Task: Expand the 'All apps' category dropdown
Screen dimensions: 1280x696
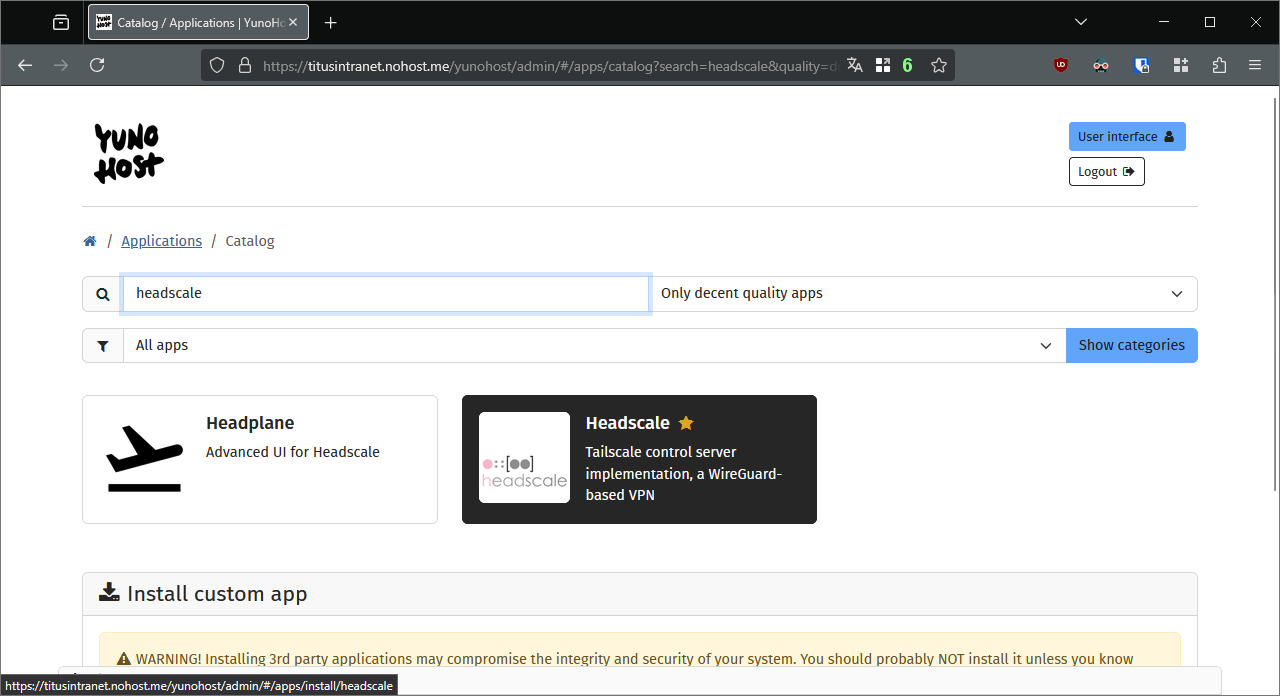Action: [594, 346]
